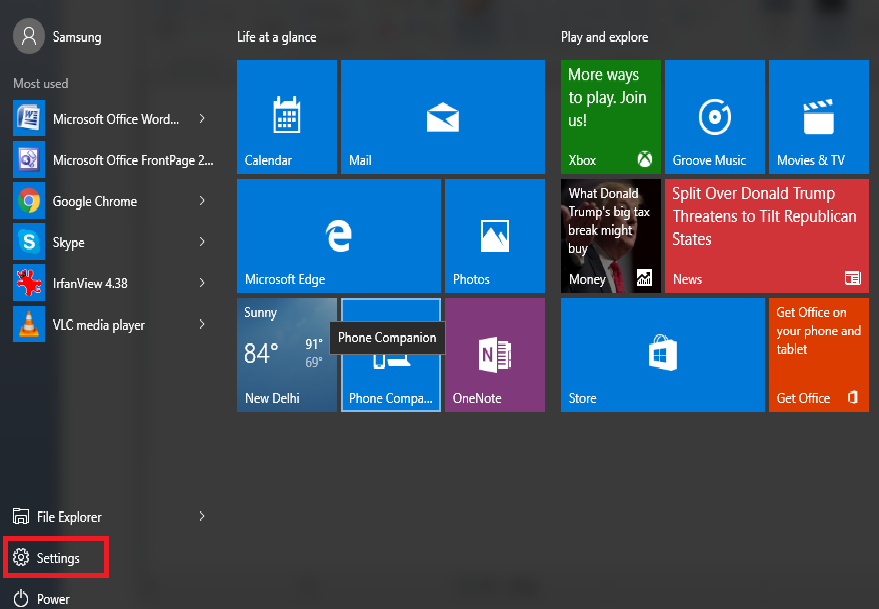Click the Power option
879x609 pixels.
coord(52,599)
